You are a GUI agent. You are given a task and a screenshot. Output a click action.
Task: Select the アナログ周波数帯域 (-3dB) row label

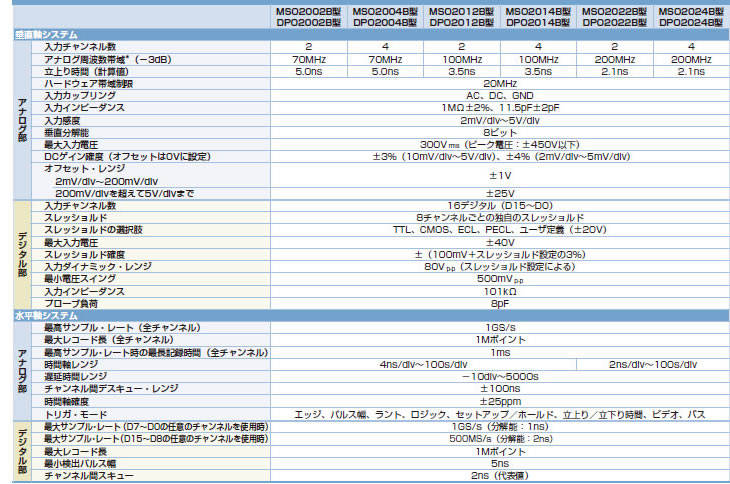coord(108,60)
